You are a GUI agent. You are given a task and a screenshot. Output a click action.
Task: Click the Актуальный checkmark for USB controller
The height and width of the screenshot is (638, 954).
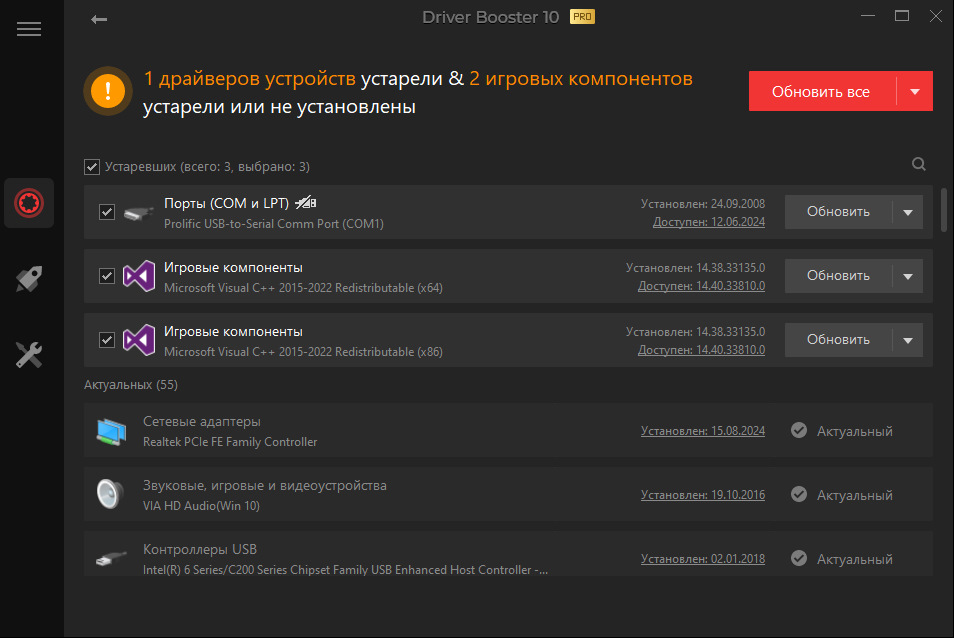click(799, 558)
